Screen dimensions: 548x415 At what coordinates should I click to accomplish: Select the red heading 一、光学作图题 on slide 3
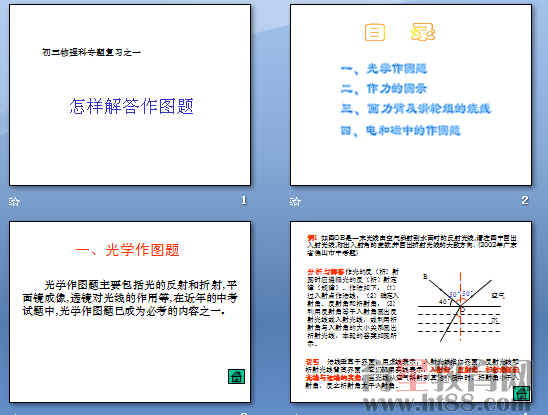click(127, 250)
